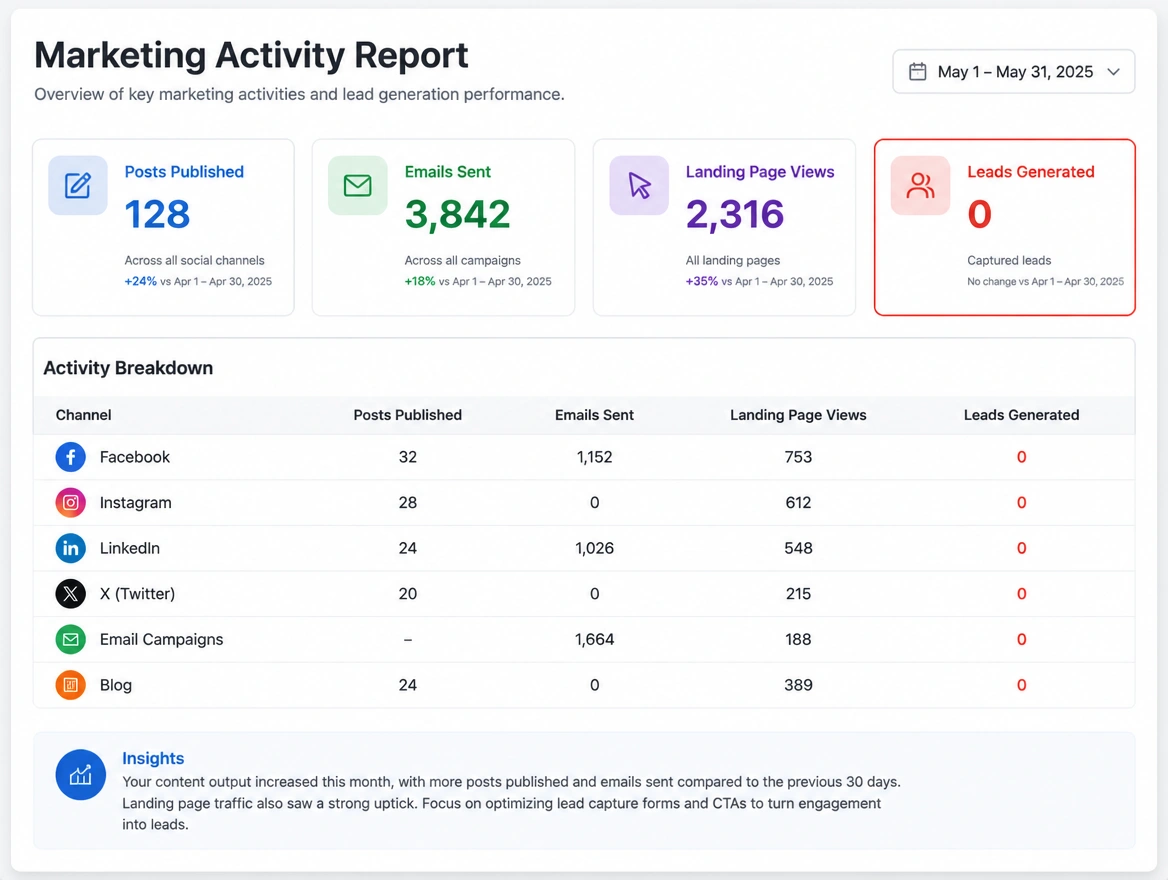Viewport: 1168px width, 880px height.
Task: Select the Email Campaigns row label
Action: tap(162, 639)
